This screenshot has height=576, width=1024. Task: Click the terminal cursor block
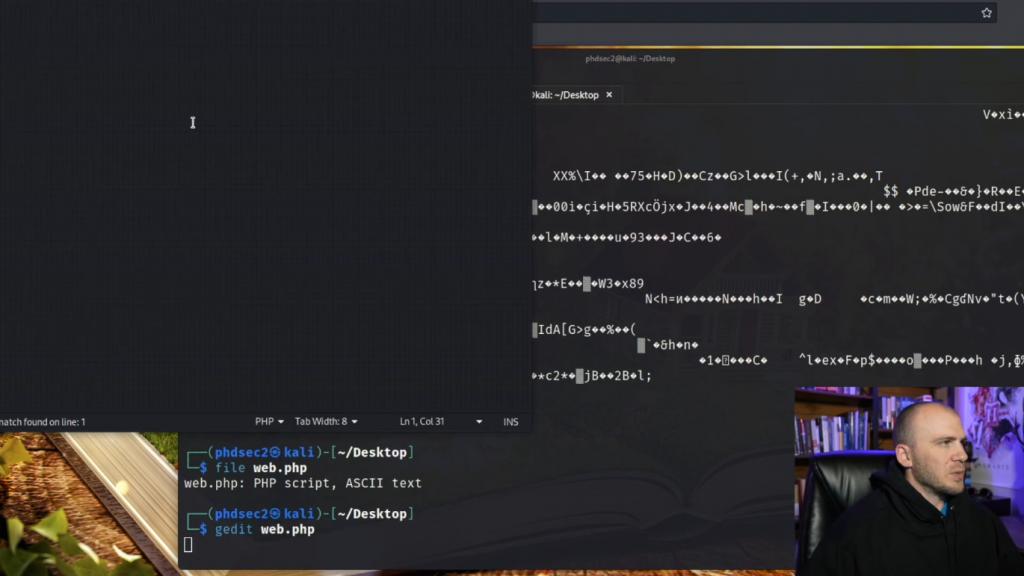click(188, 545)
